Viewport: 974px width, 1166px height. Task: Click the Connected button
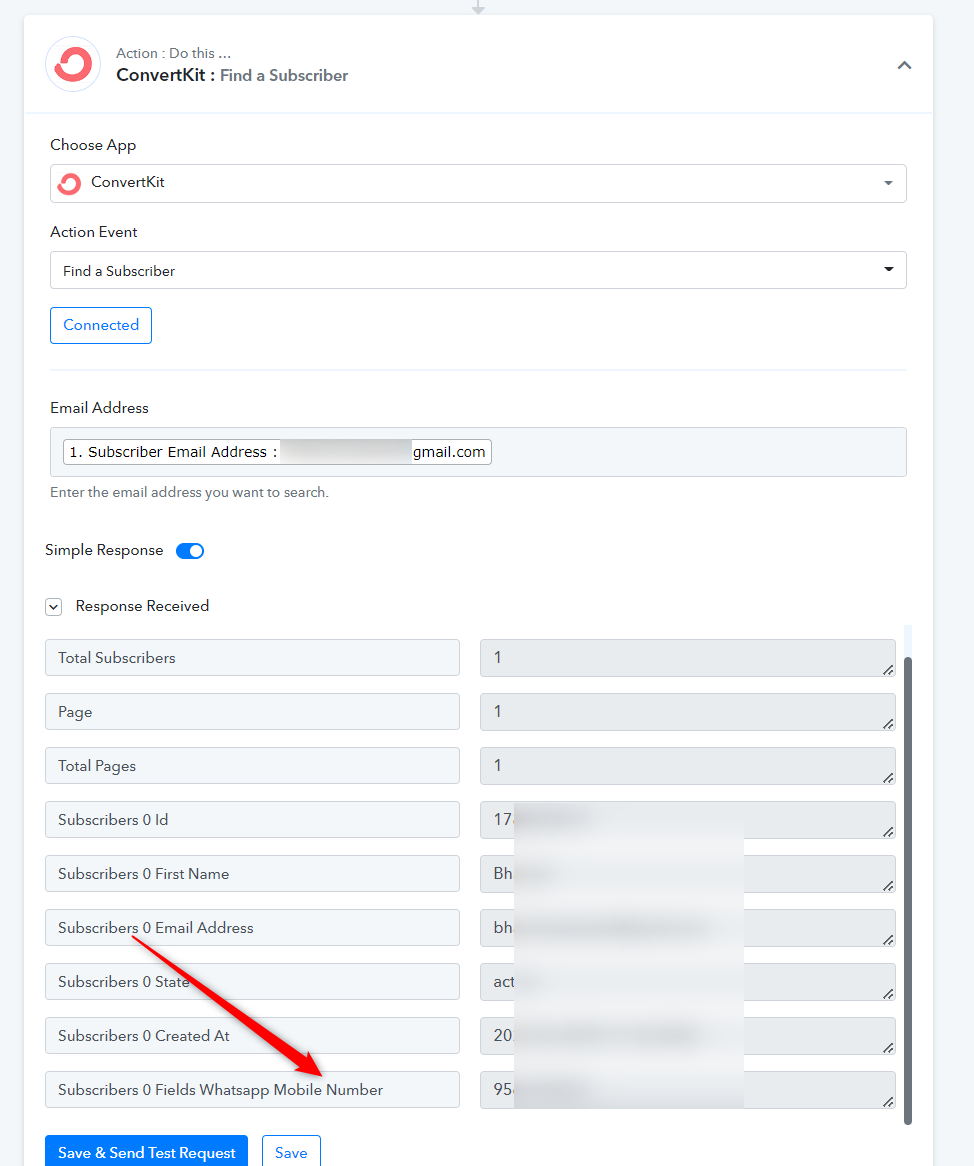pyautogui.click(x=101, y=325)
